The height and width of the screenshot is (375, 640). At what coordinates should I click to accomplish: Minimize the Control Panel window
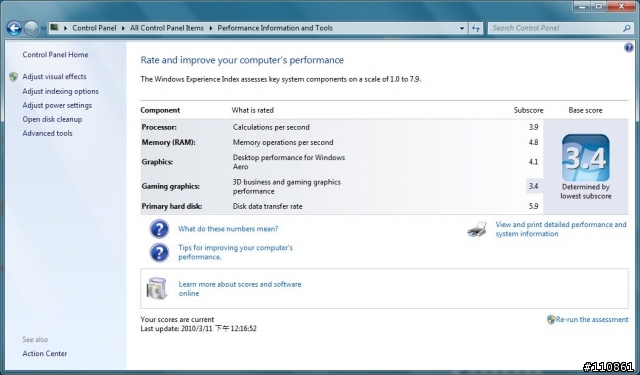[582, 6]
